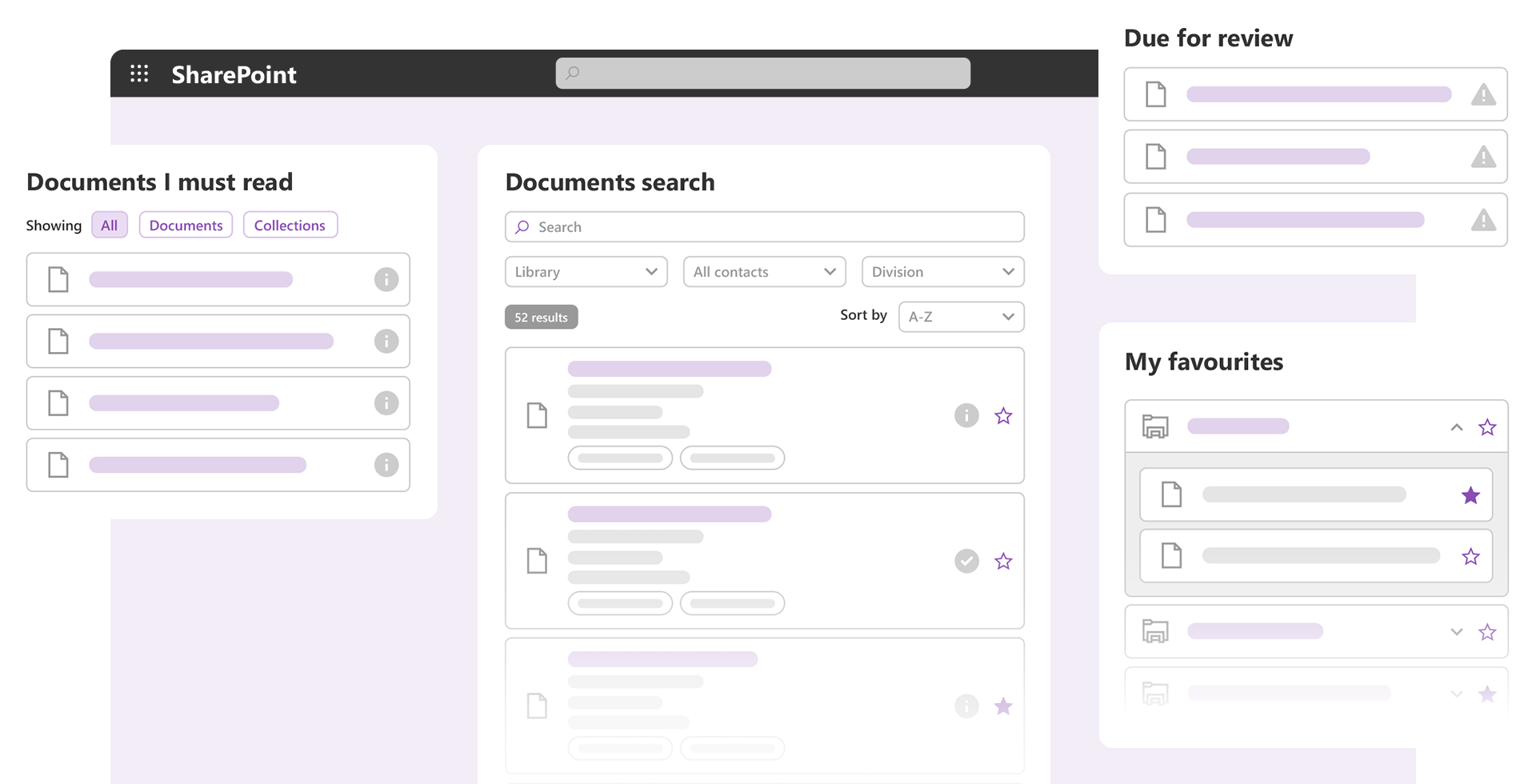Open the Library dropdown
Viewport: 1536px width, 784px height.
[586, 271]
